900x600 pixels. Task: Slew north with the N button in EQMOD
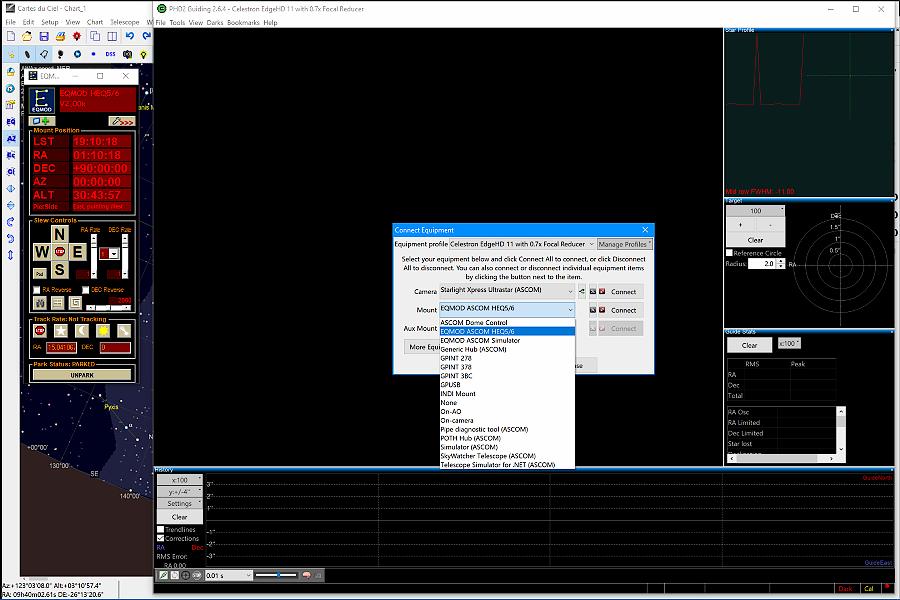pyautogui.click(x=60, y=234)
